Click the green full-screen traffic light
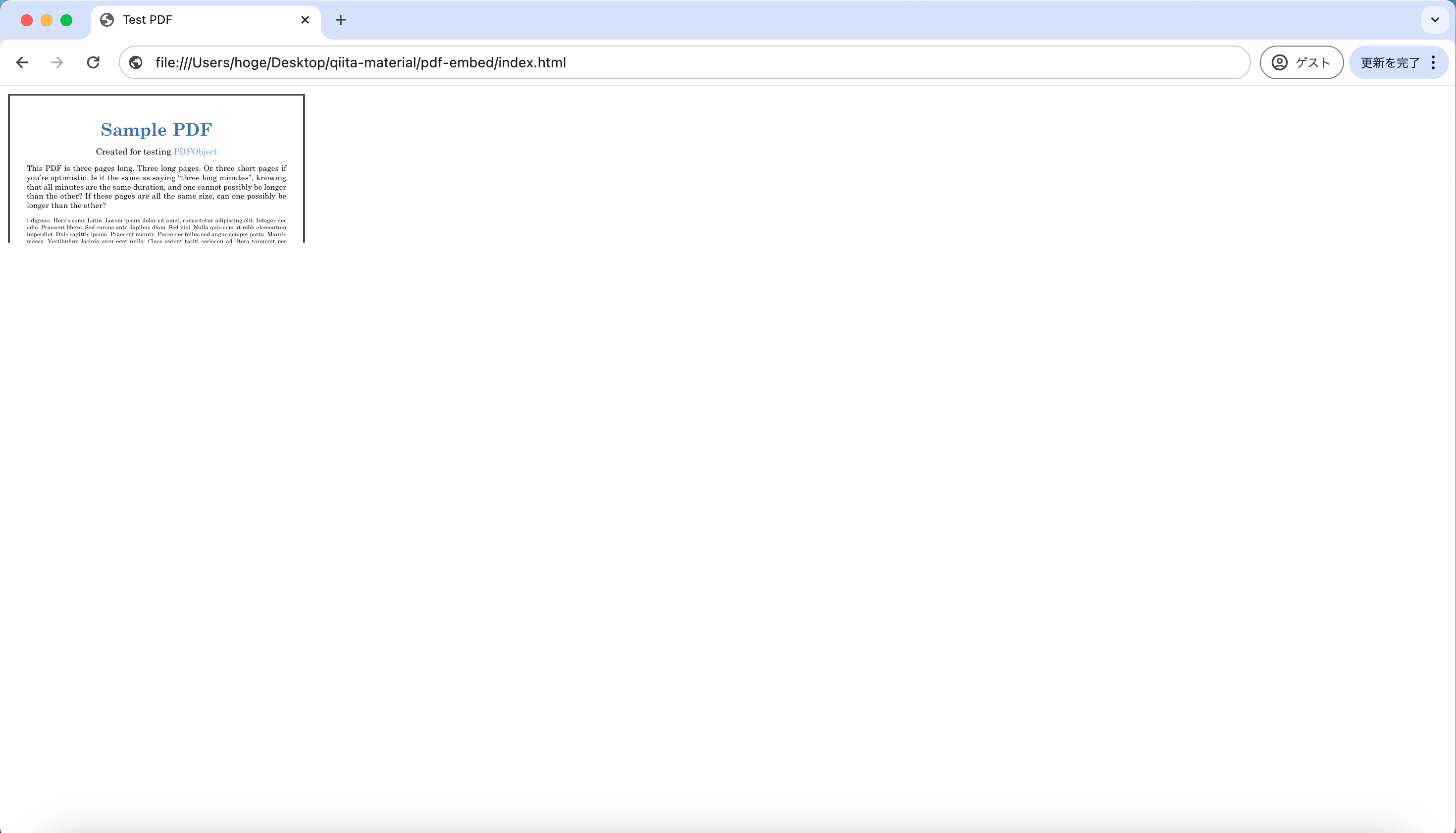This screenshot has height=833, width=1456. coord(66,20)
